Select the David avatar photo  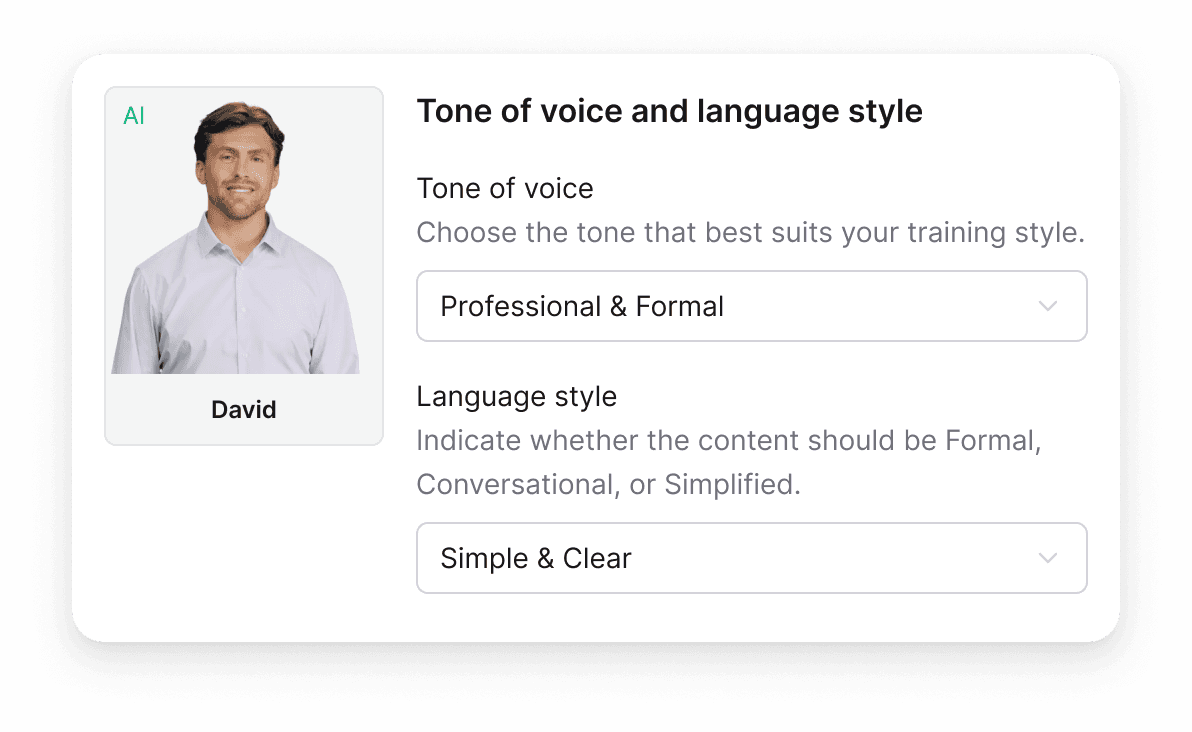coord(236,237)
